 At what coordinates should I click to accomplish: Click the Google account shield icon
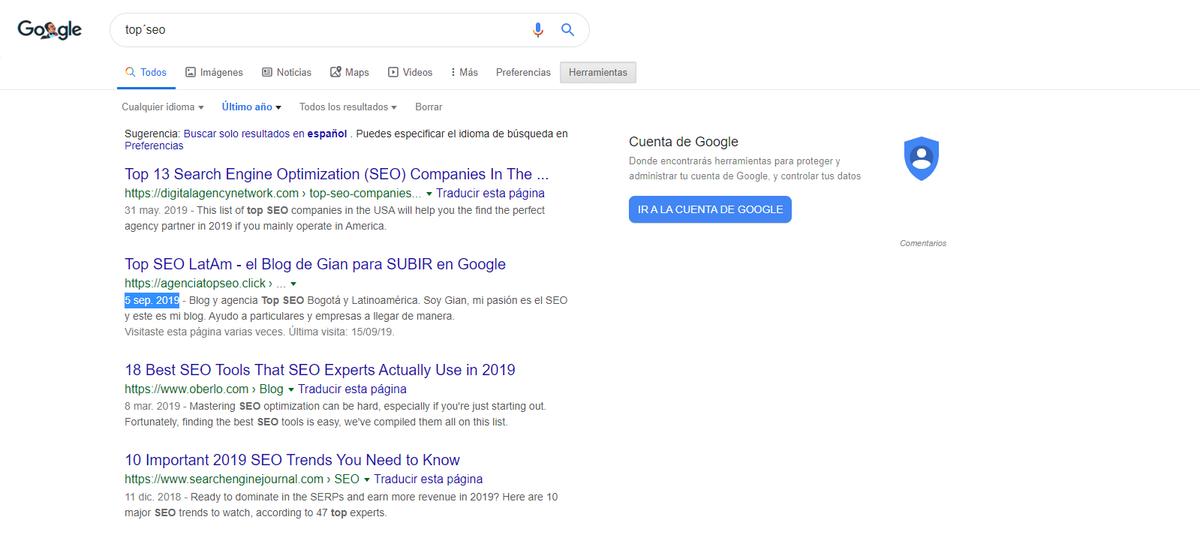(x=919, y=159)
